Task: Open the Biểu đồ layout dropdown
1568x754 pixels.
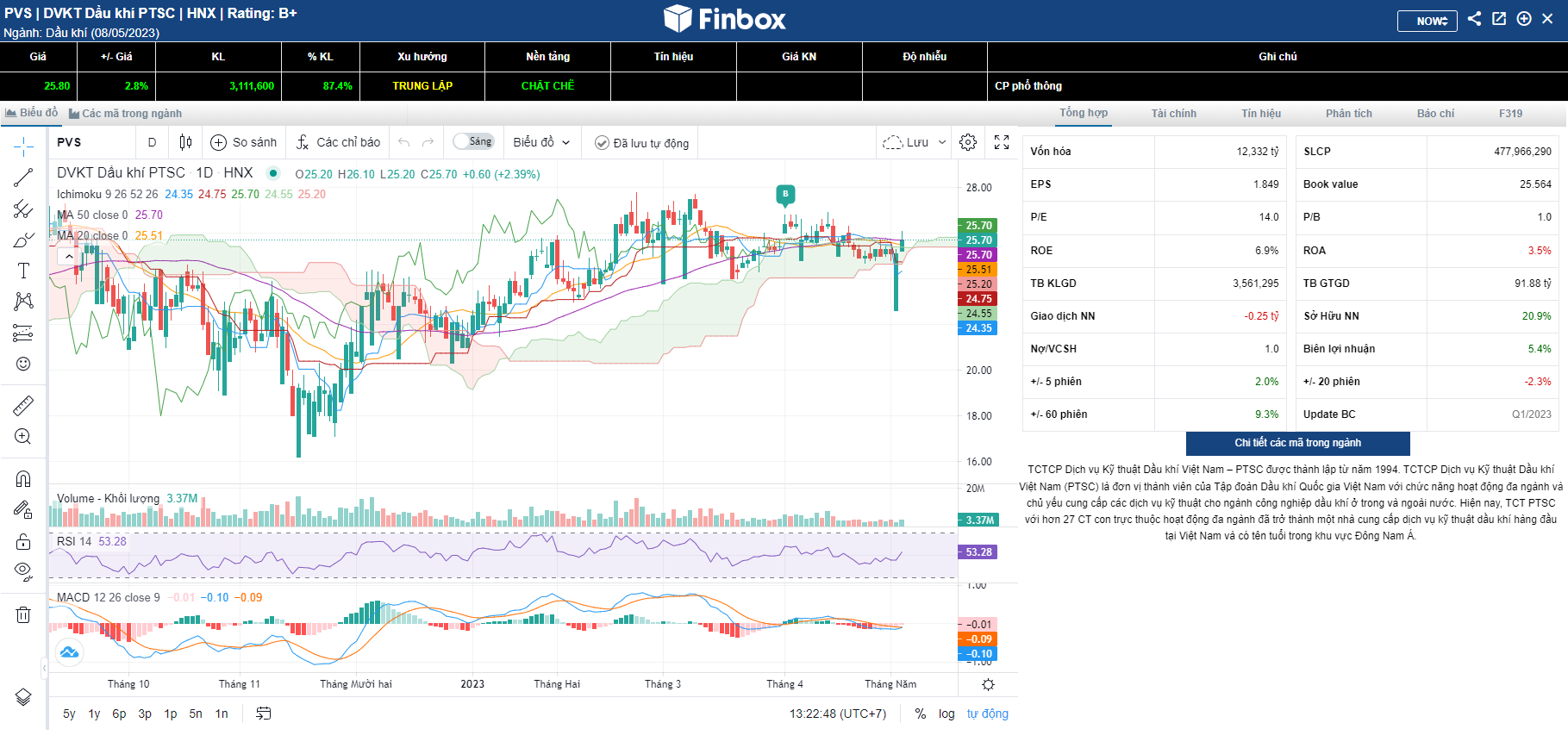Action: point(541,142)
